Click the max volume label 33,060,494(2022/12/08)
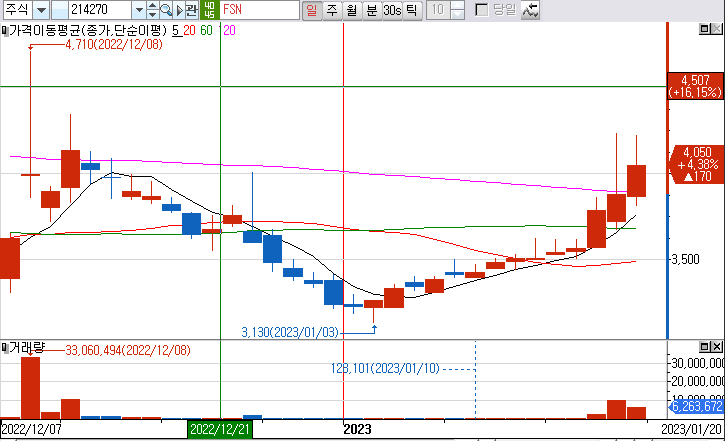The width and height of the screenshot is (725, 441). (x=128, y=350)
